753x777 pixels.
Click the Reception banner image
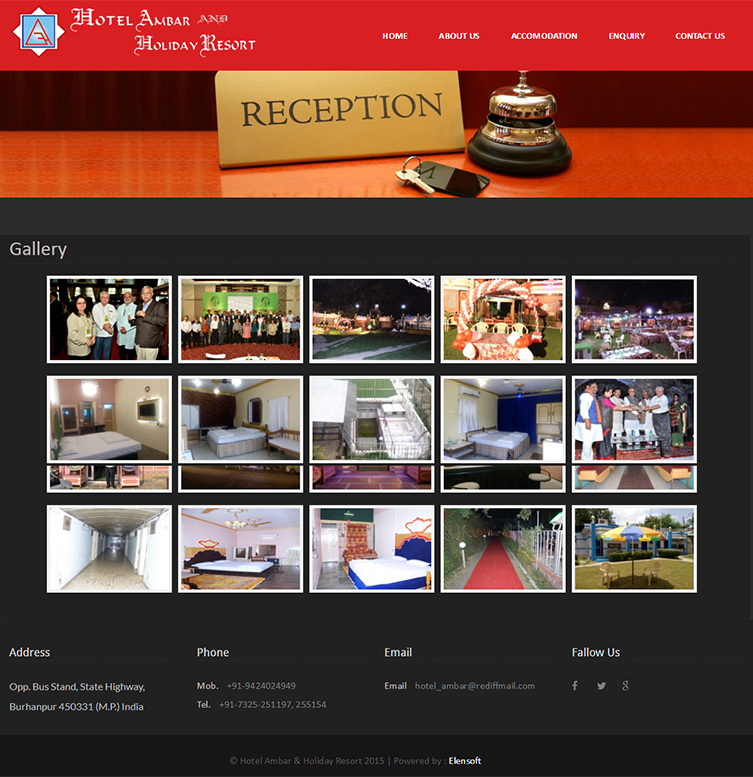coord(376,134)
